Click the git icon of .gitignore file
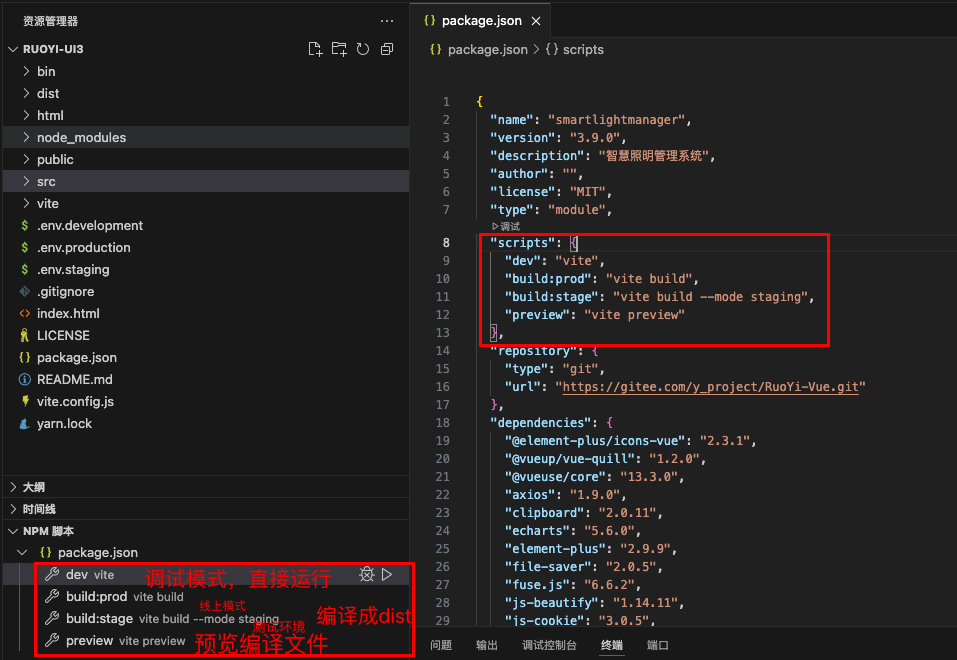 click(x=24, y=291)
